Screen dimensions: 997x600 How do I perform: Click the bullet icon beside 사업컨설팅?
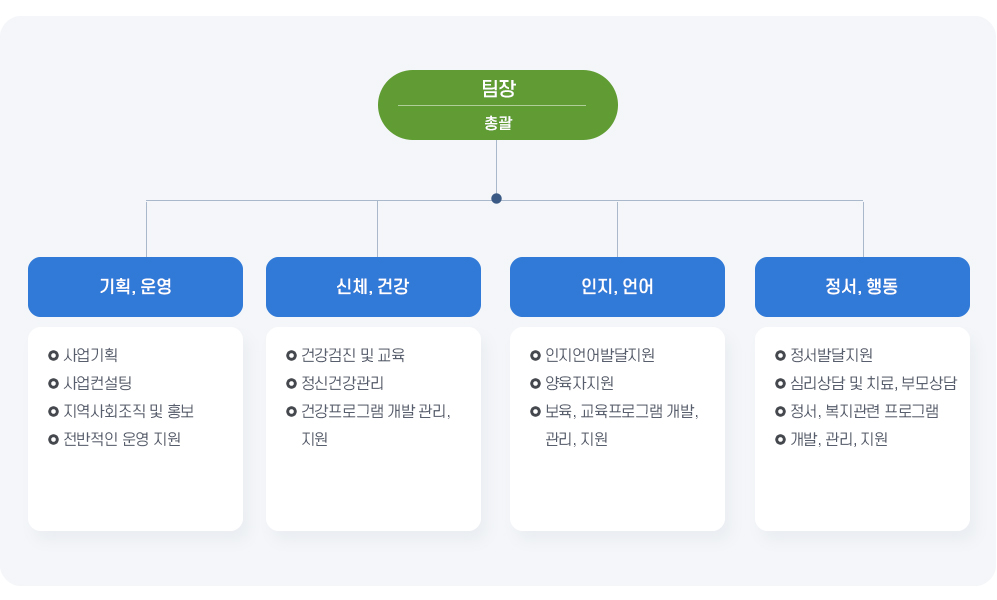(x=53, y=383)
